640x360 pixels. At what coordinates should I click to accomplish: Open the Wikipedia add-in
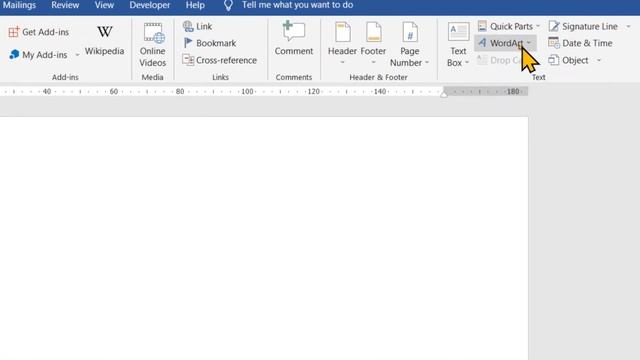click(104, 40)
